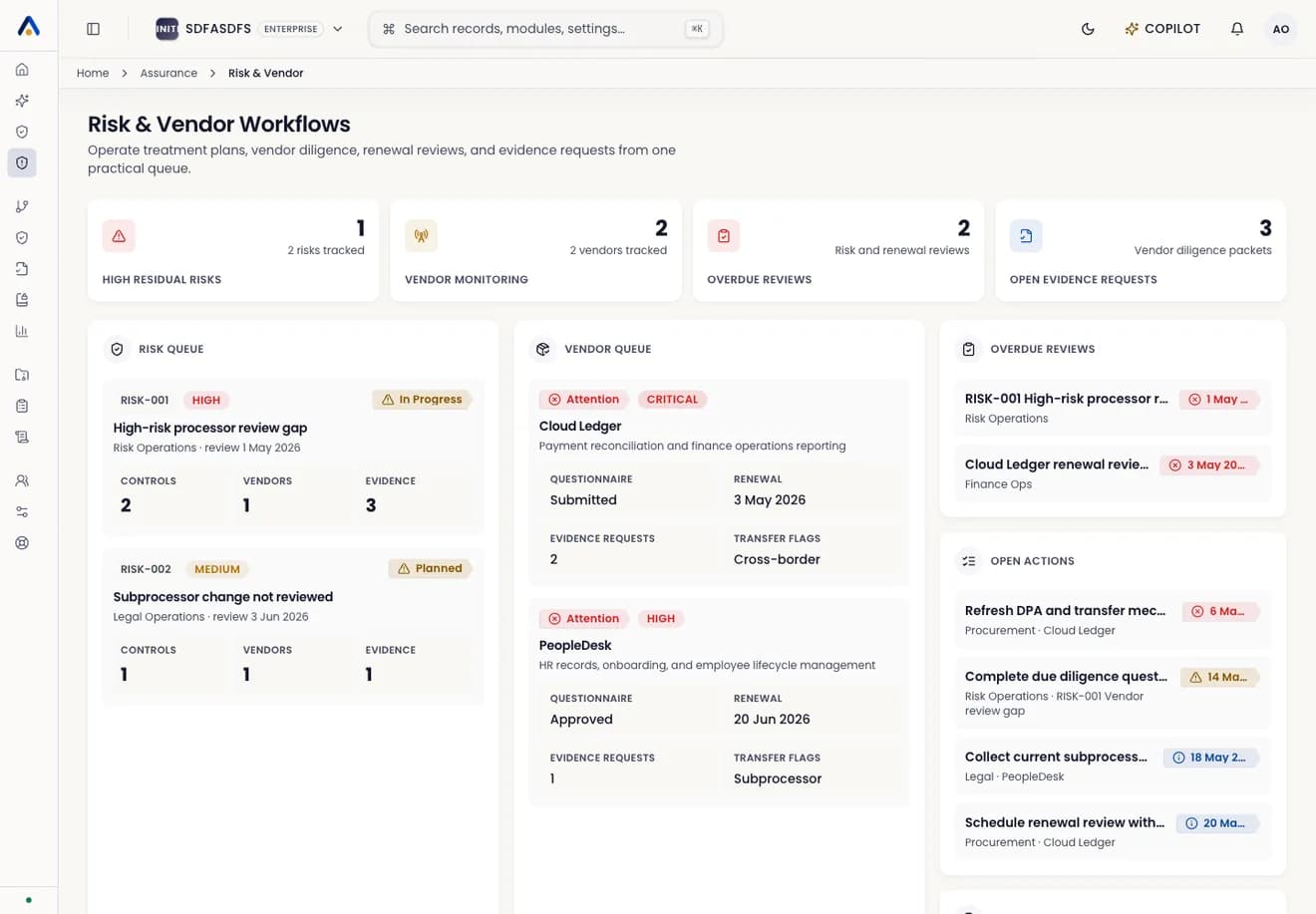This screenshot has width=1316, height=914.
Task: Open the file-check icon in the sidebar
Action: point(22,269)
